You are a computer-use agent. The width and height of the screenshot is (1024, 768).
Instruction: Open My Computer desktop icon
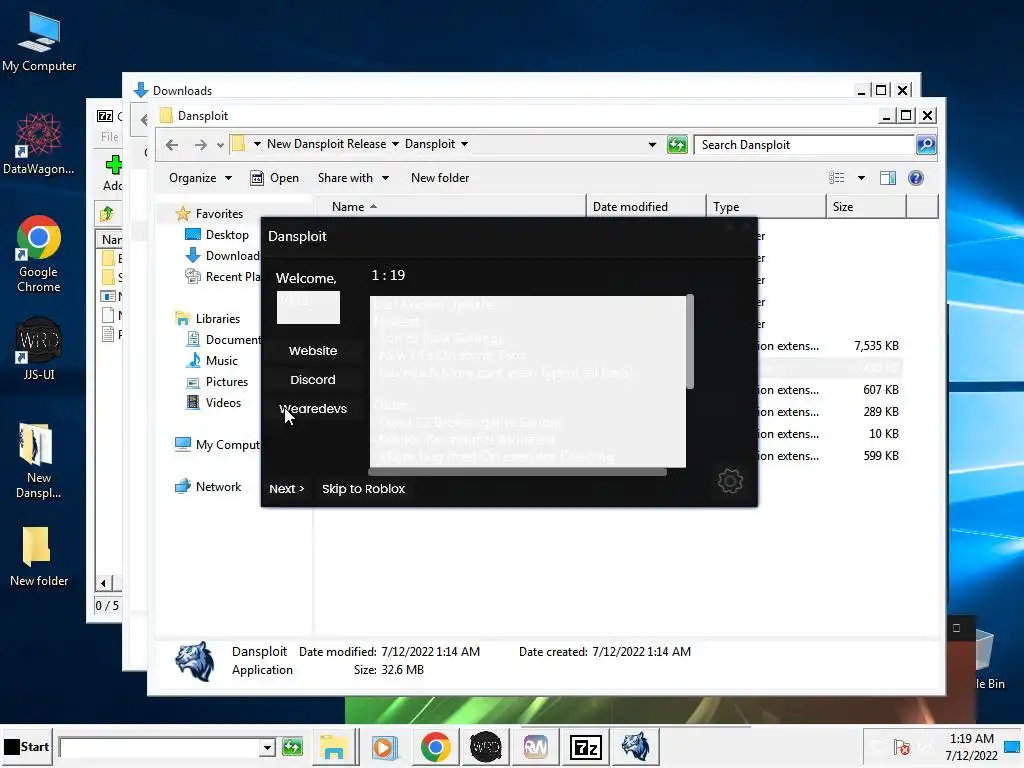pos(39,42)
